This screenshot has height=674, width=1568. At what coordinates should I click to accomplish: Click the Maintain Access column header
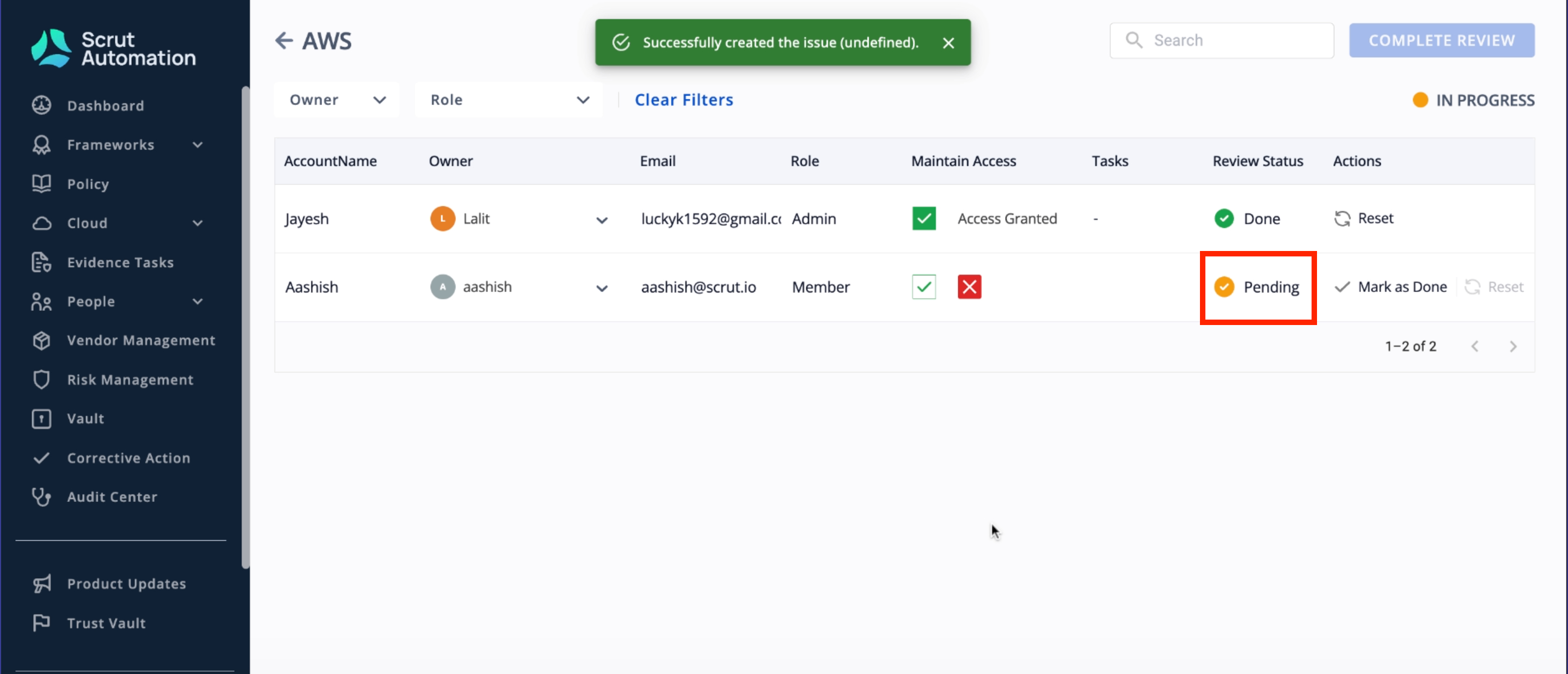click(x=964, y=161)
